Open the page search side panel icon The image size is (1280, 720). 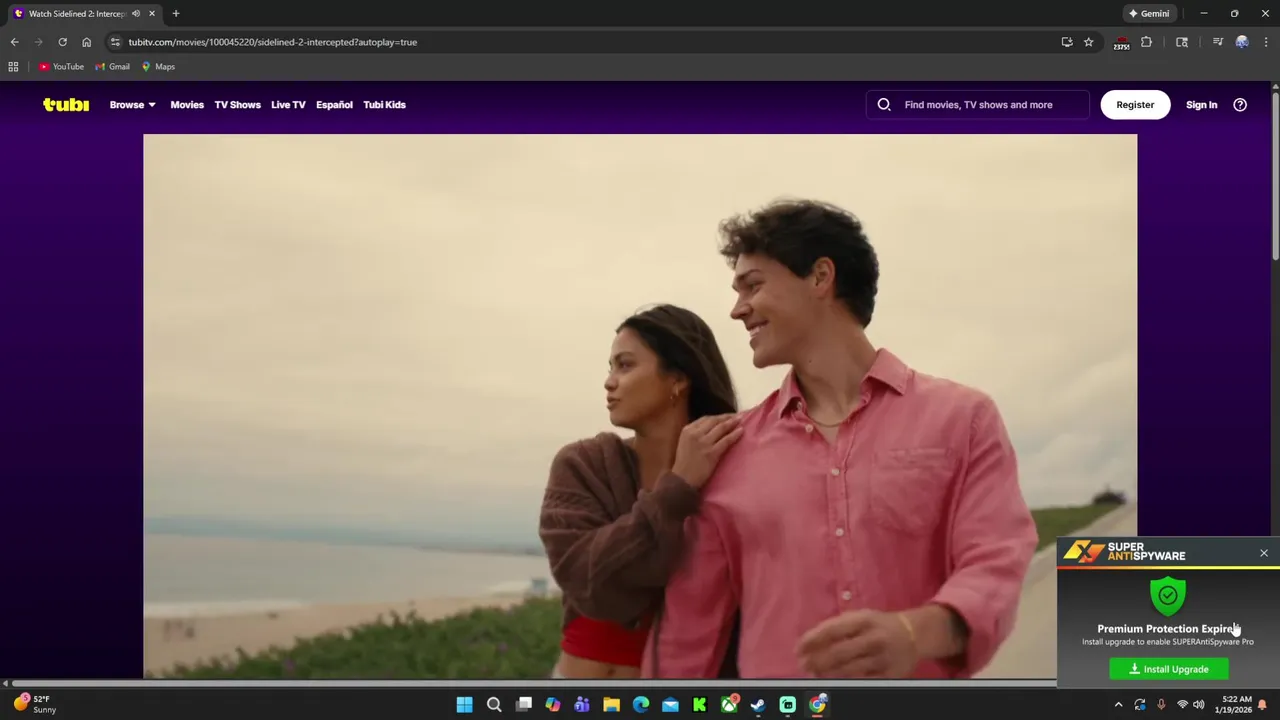point(1182,42)
